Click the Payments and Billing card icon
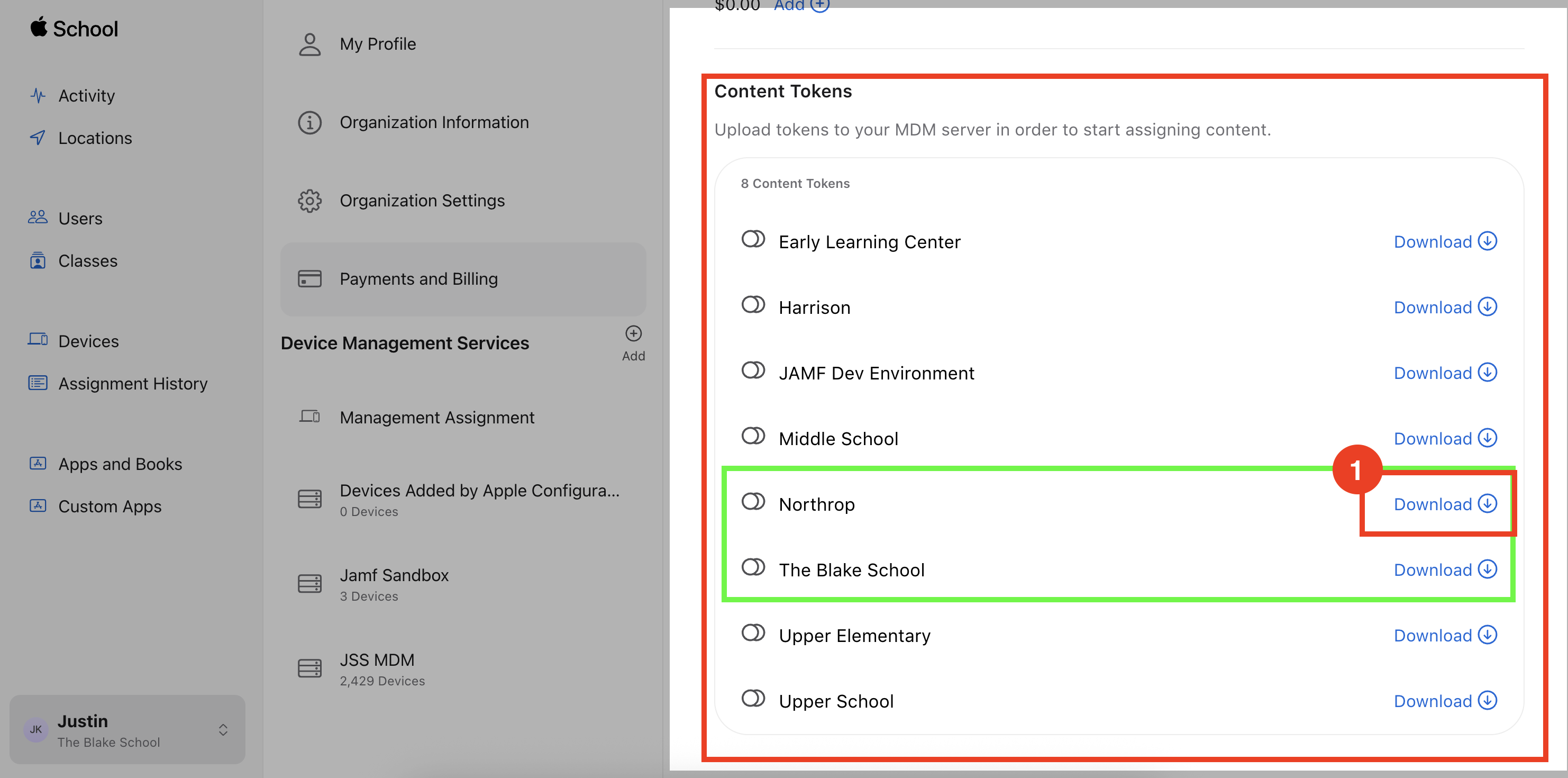 pos(310,279)
